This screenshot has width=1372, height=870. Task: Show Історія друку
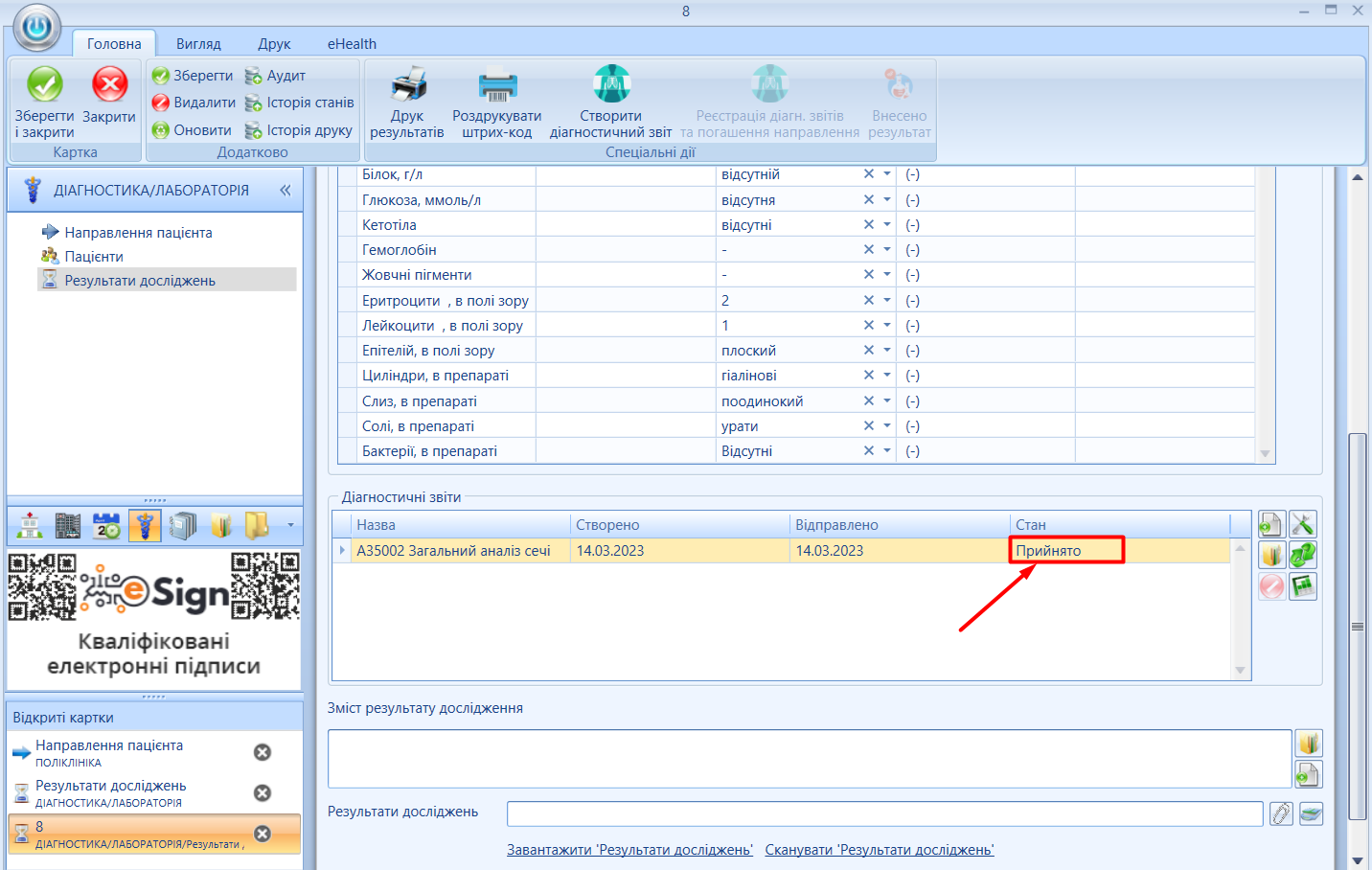coord(298,130)
